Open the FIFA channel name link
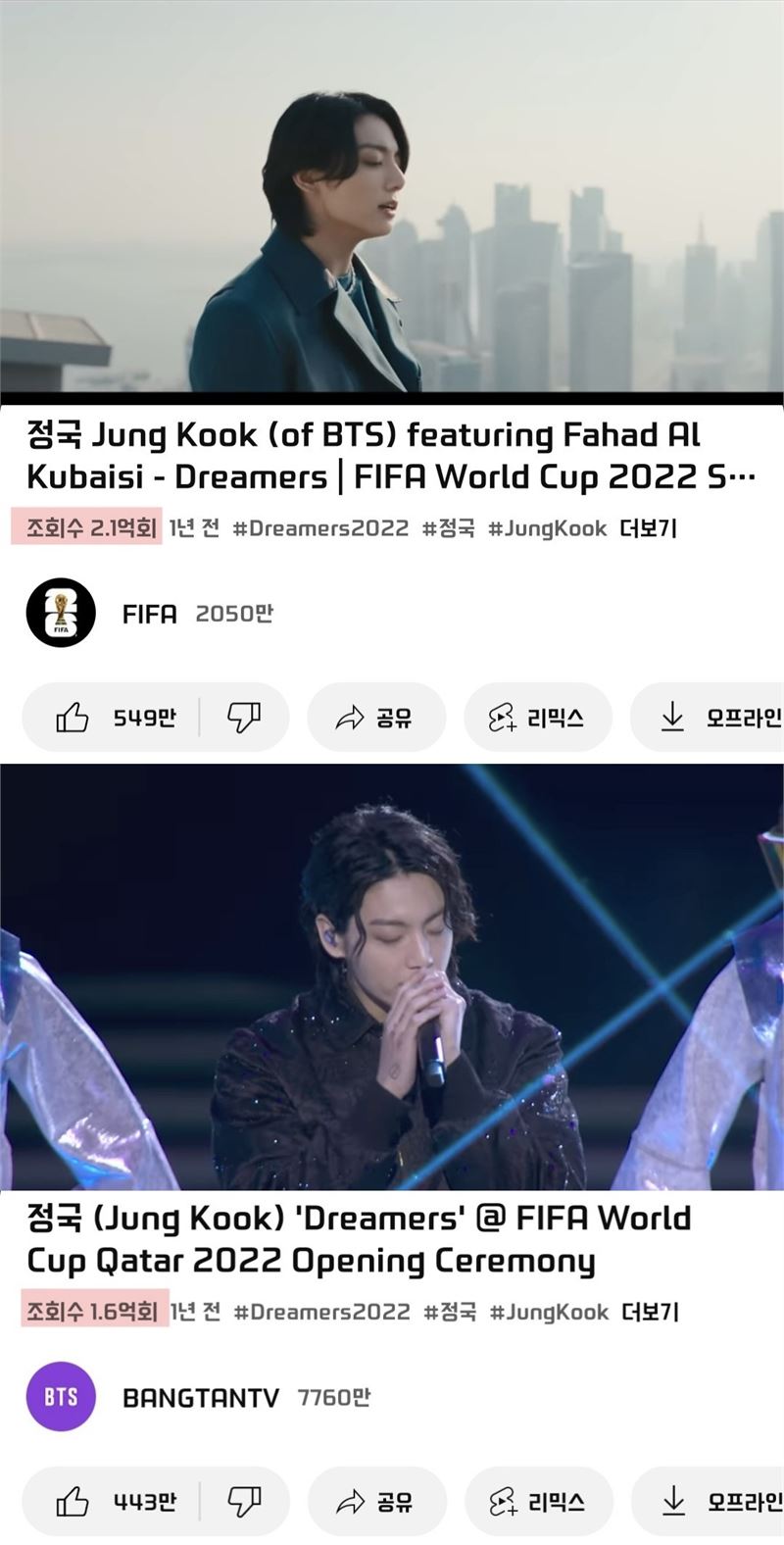 pos(150,614)
